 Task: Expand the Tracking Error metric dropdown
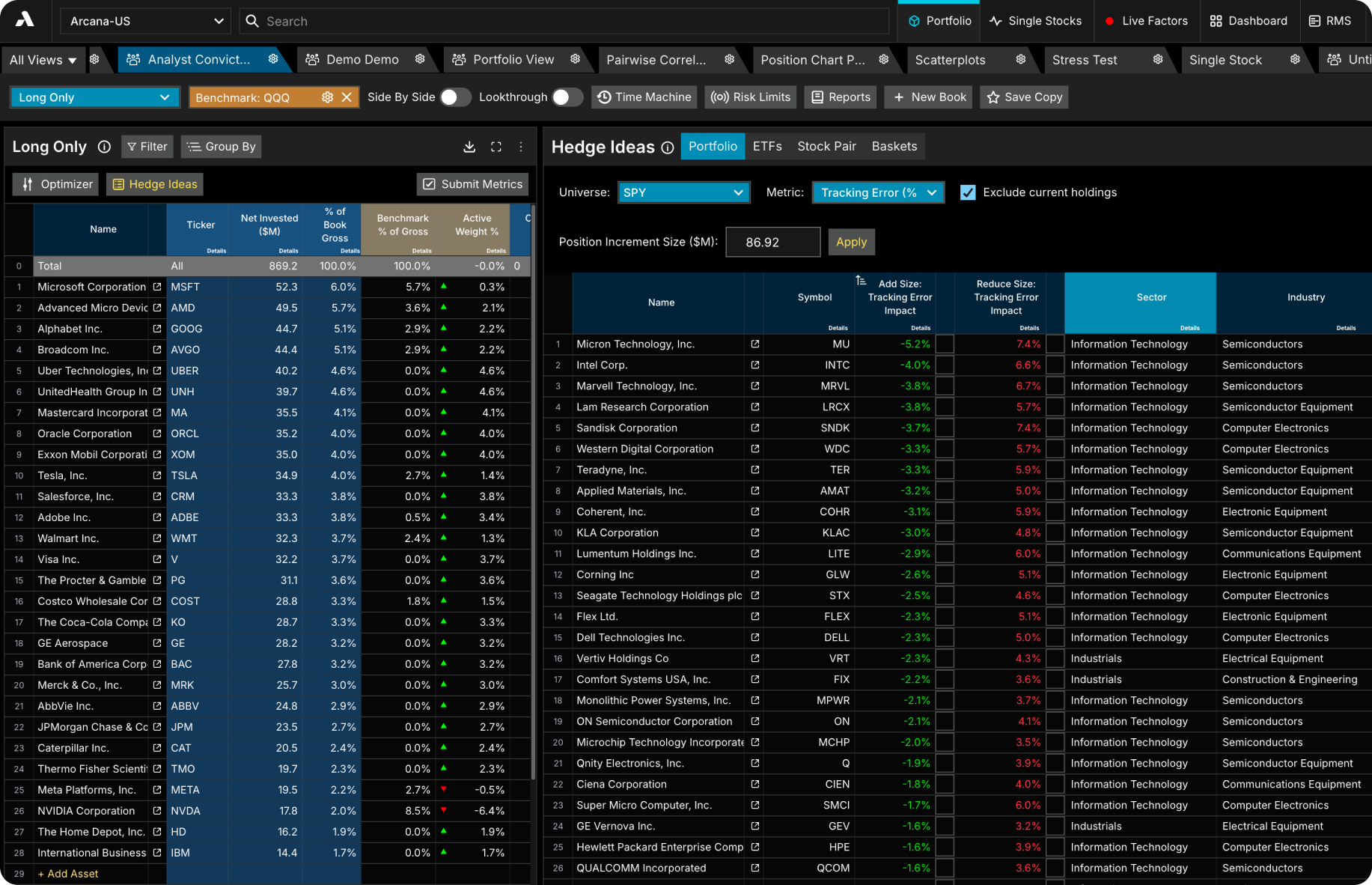tap(878, 192)
